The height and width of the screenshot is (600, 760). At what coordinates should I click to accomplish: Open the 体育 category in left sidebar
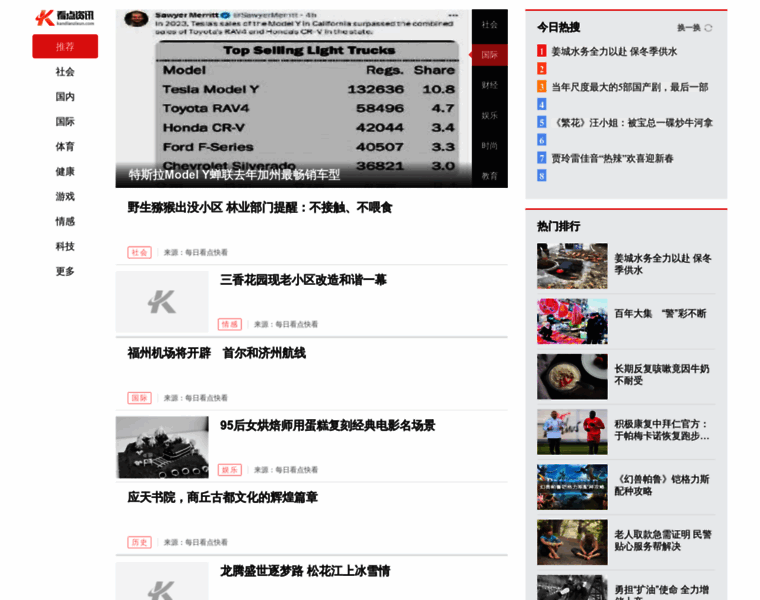pyautogui.click(x=65, y=146)
